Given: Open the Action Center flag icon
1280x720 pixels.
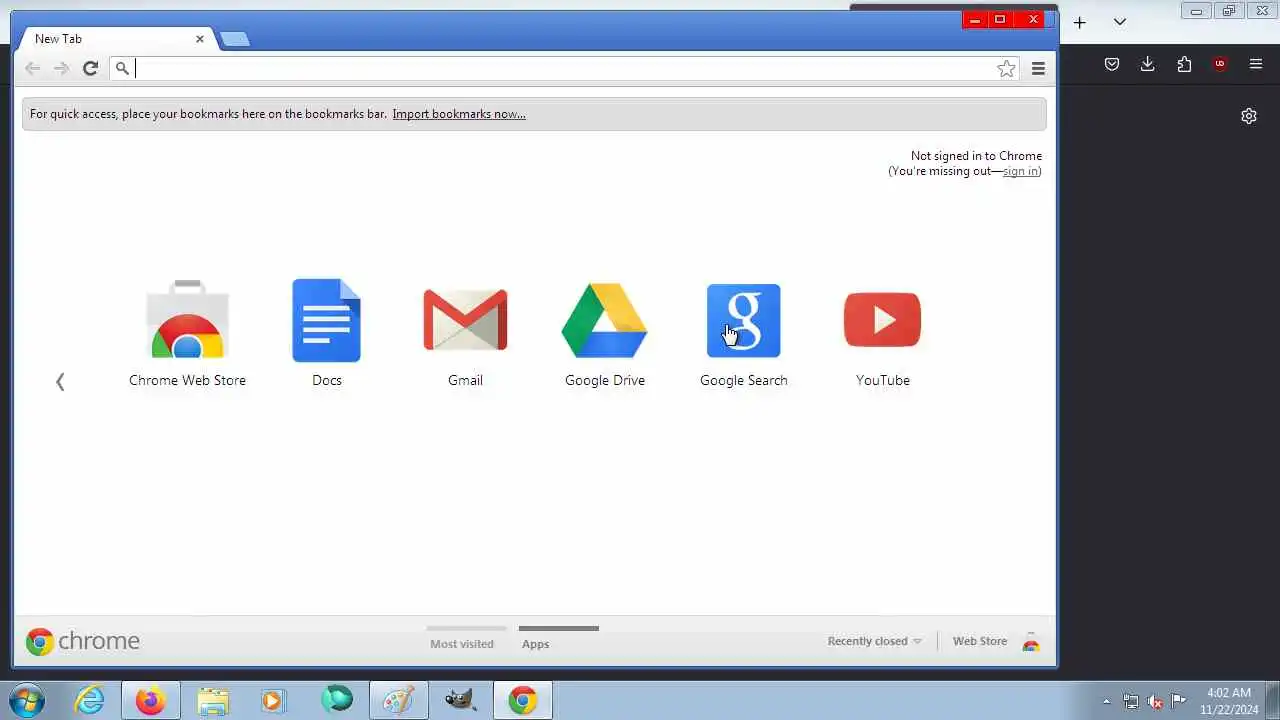Looking at the screenshot, I should pyautogui.click(x=1179, y=701).
